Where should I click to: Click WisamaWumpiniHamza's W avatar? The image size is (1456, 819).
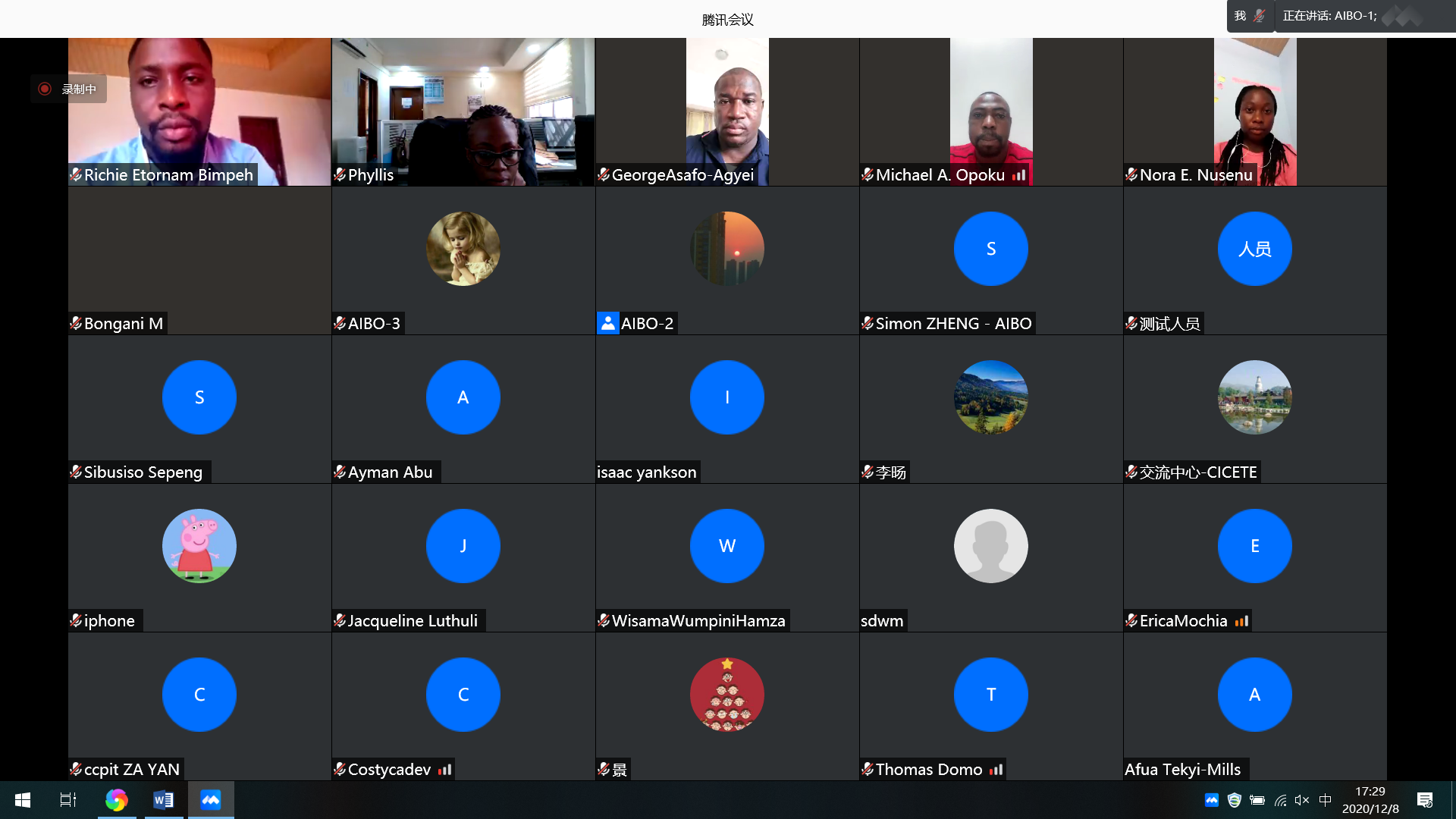click(727, 546)
